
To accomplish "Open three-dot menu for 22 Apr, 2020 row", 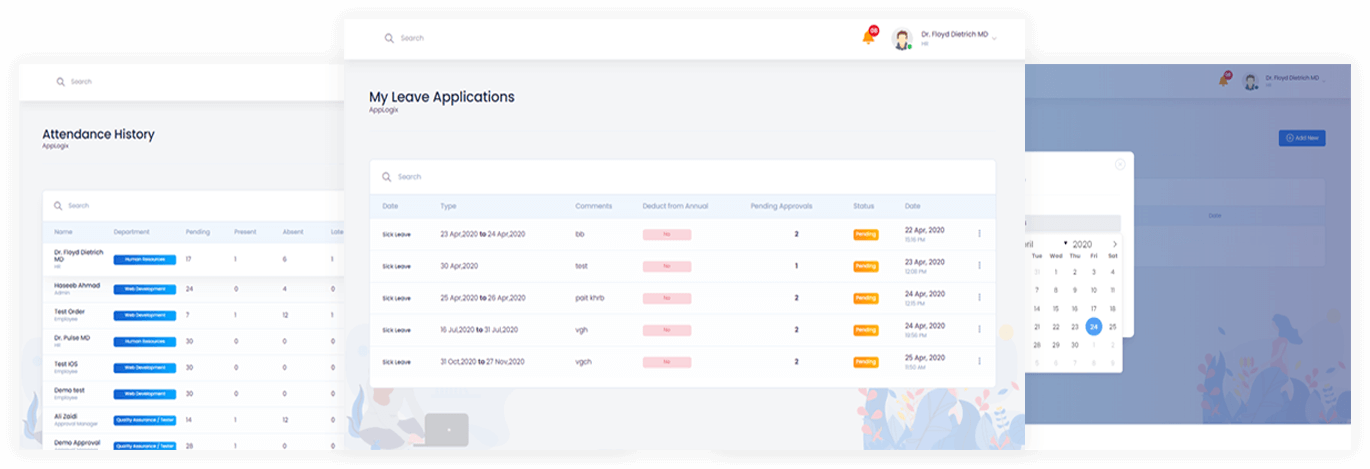I will [979, 234].
